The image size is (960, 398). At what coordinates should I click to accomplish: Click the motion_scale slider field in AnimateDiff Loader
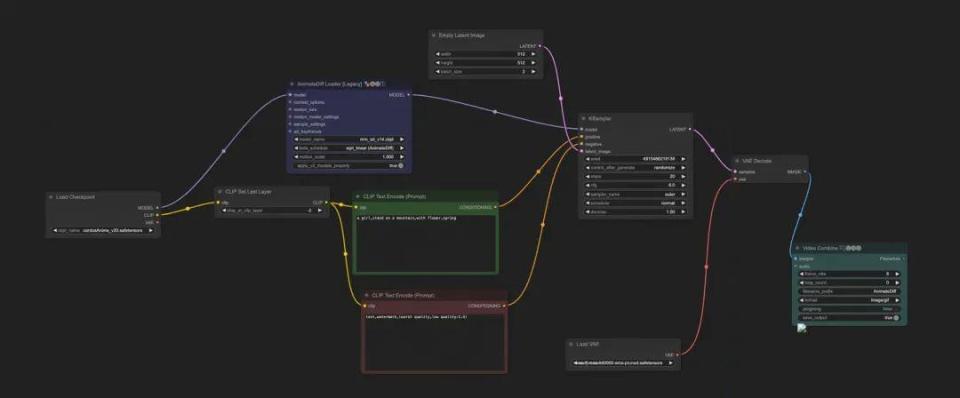(x=349, y=157)
